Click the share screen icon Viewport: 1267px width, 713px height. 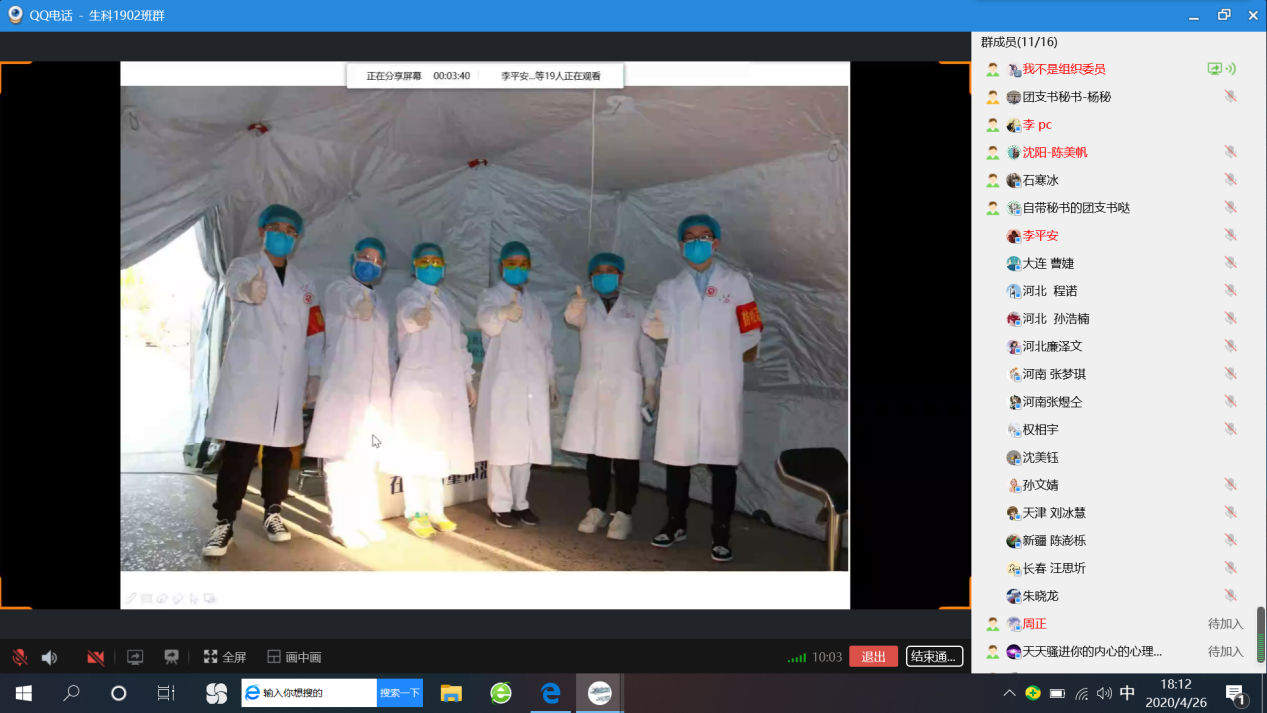(x=135, y=657)
